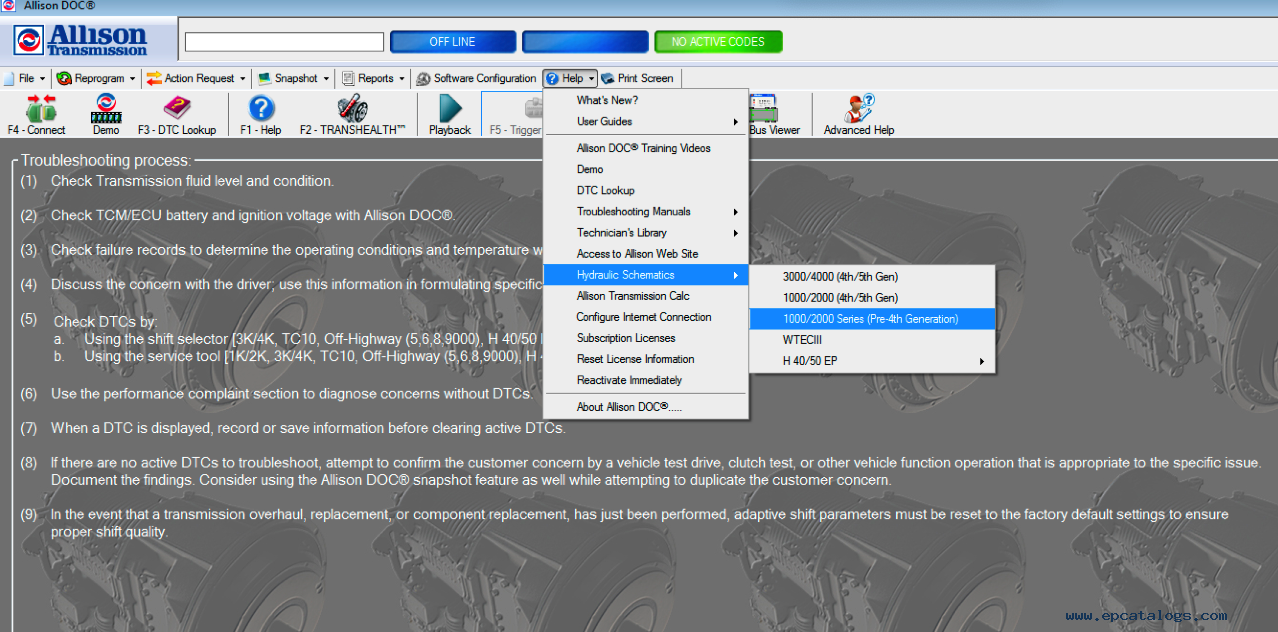Expand the H 40/50 EP submenu
The image size is (1278, 632).
pyautogui.click(x=872, y=361)
